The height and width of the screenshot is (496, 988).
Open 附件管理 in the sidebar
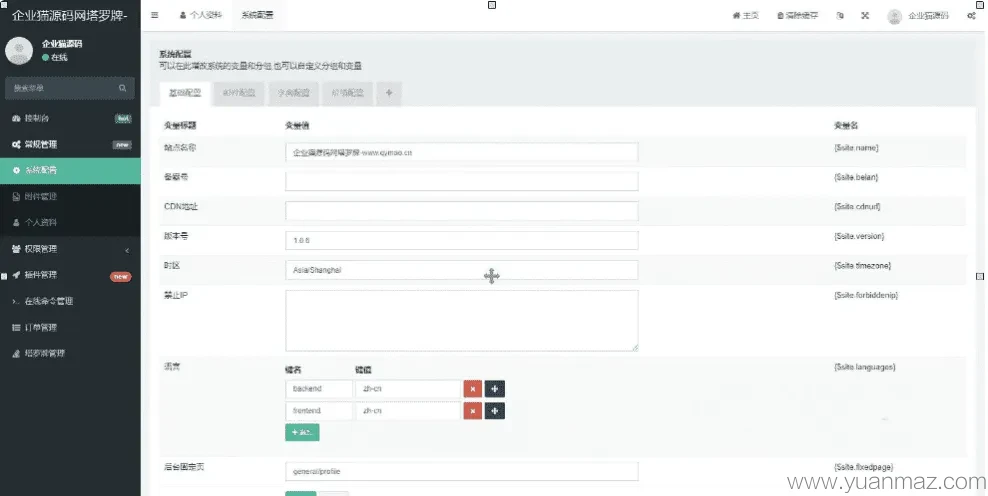tap(70, 197)
